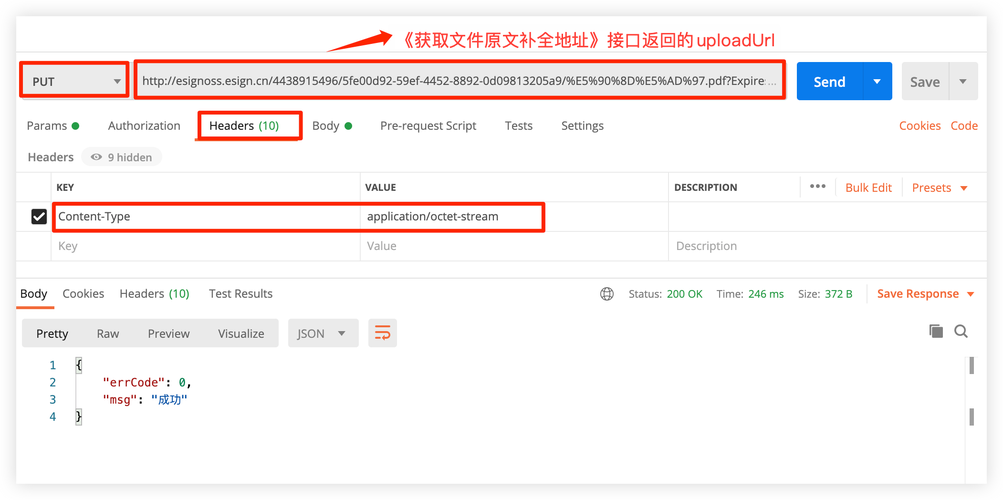The image size is (1003, 500).
Task: Click the empty Value placeholder field
Action: pyautogui.click(x=514, y=246)
